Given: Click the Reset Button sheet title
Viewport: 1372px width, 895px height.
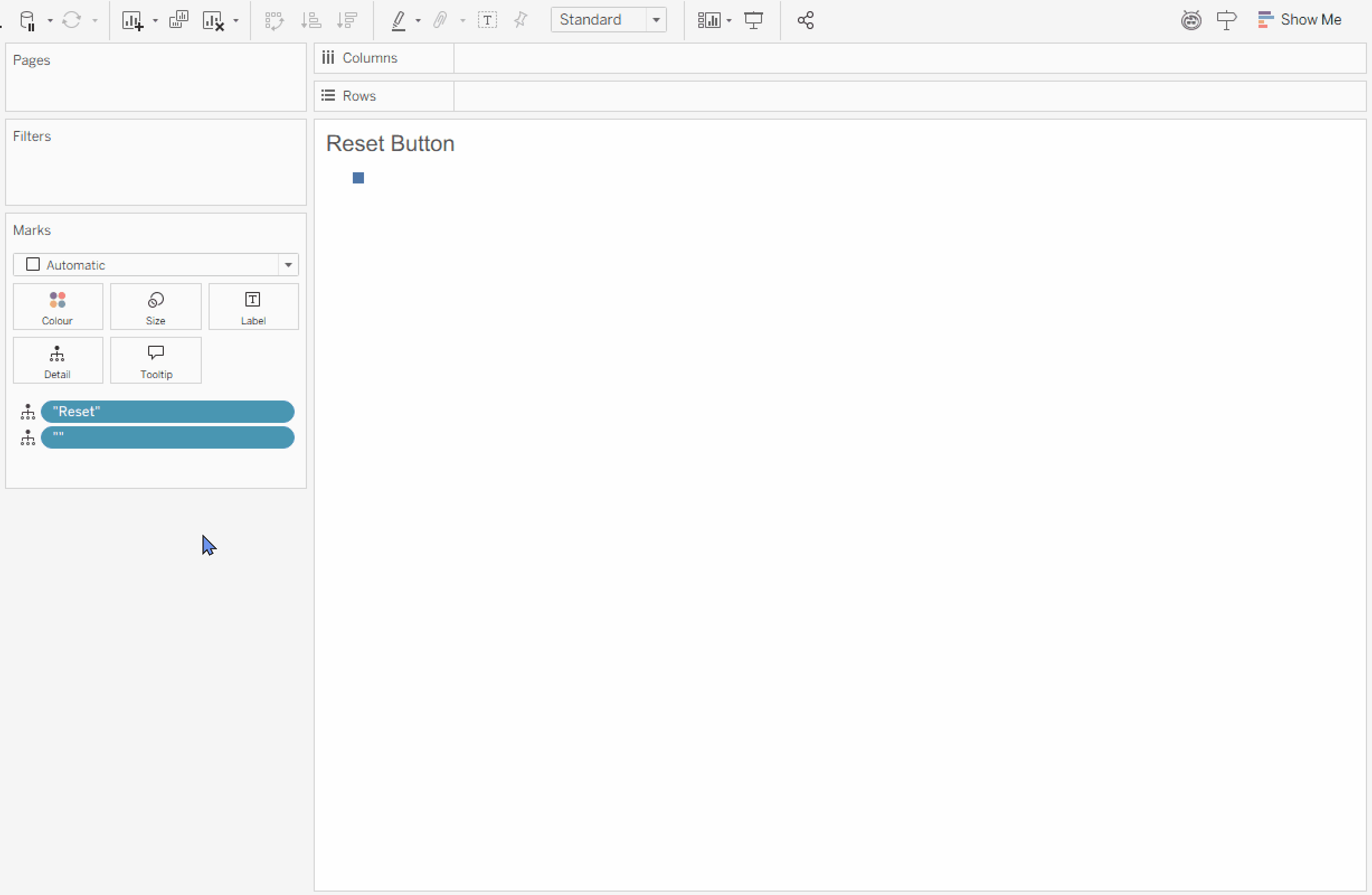Looking at the screenshot, I should [390, 144].
